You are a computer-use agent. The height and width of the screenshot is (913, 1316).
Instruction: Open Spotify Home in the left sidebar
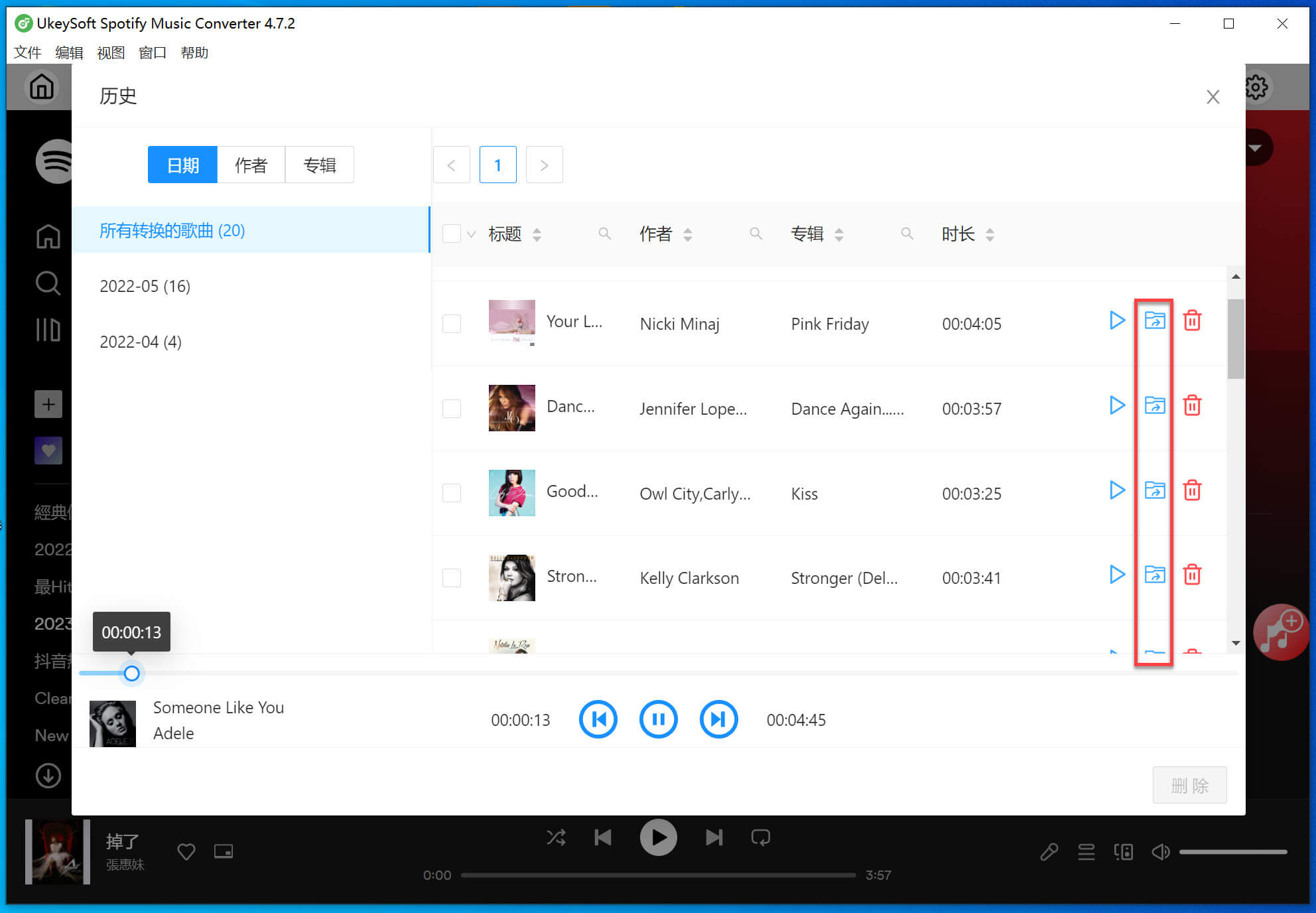(x=48, y=237)
